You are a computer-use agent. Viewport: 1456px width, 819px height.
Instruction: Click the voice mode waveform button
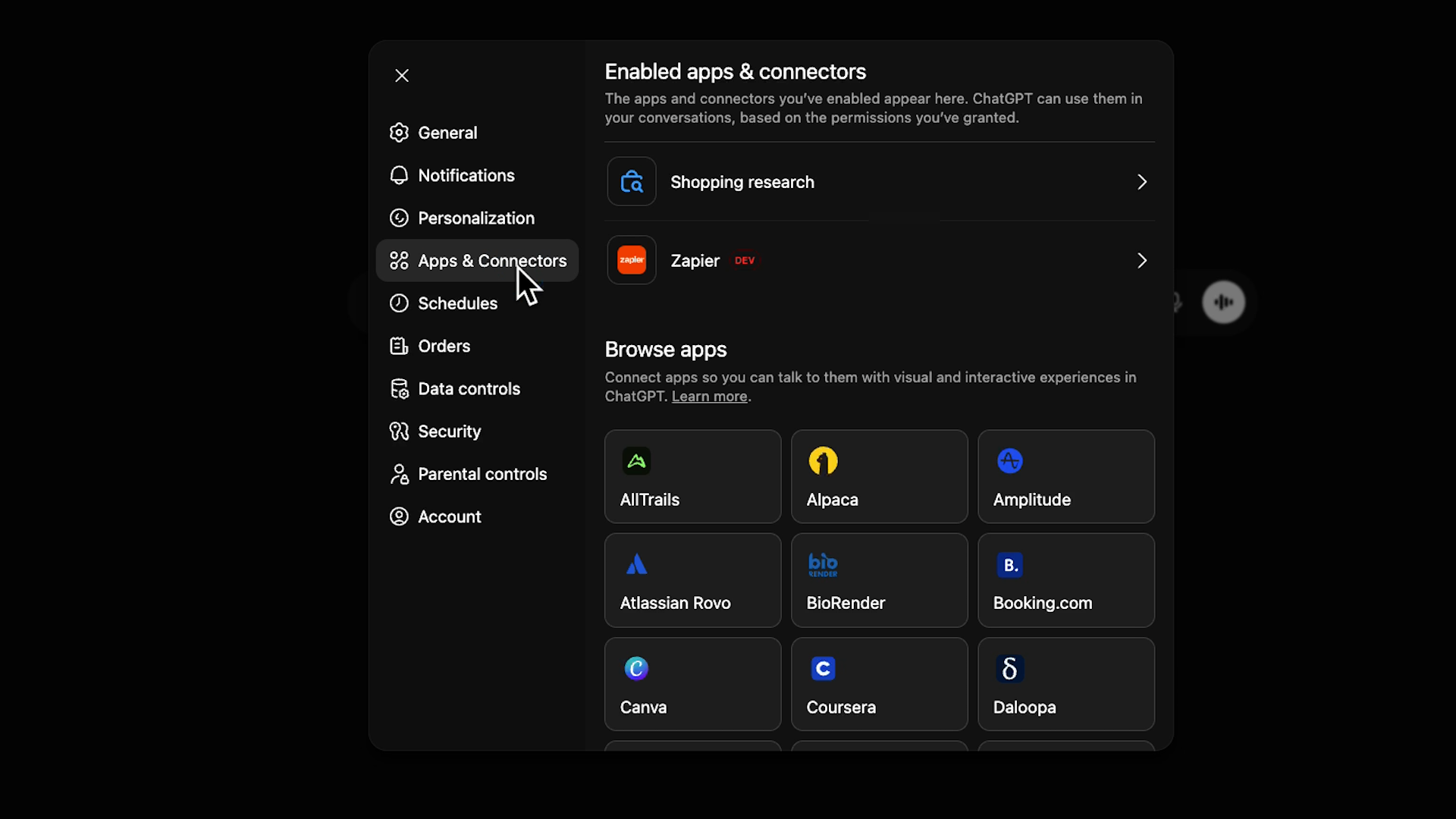(x=1223, y=302)
